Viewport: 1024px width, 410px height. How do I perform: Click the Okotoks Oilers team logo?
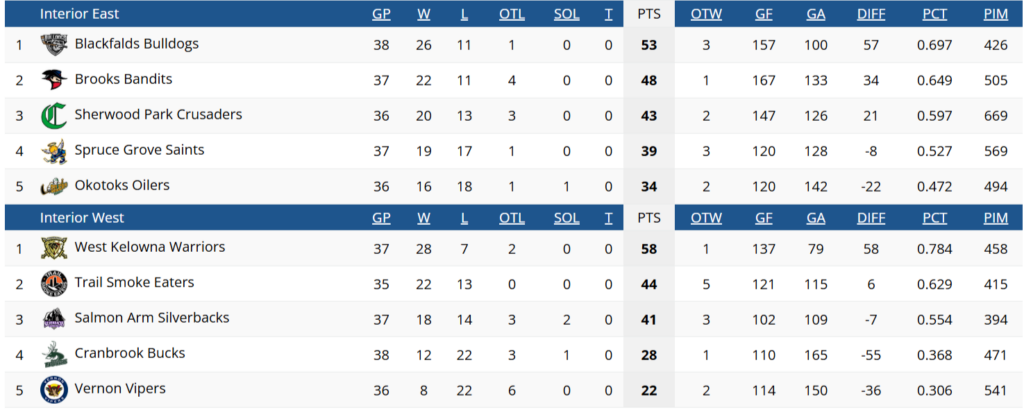(x=54, y=186)
